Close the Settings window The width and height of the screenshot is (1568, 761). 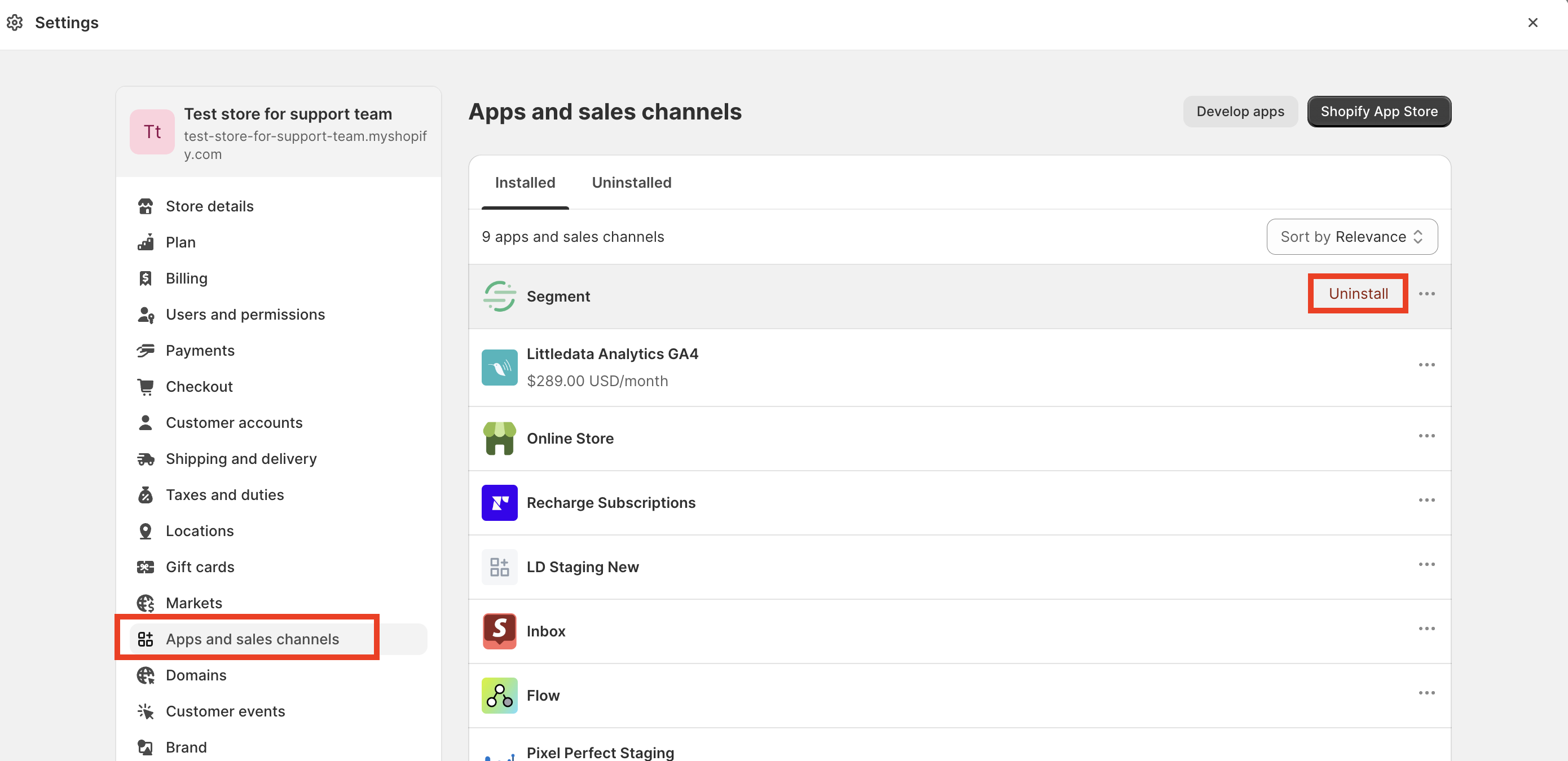tap(1532, 23)
